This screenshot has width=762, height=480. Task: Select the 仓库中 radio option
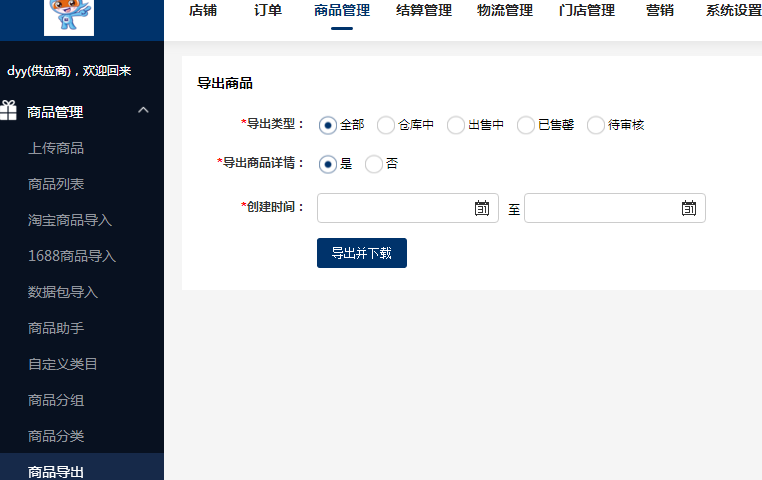click(385, 125)
